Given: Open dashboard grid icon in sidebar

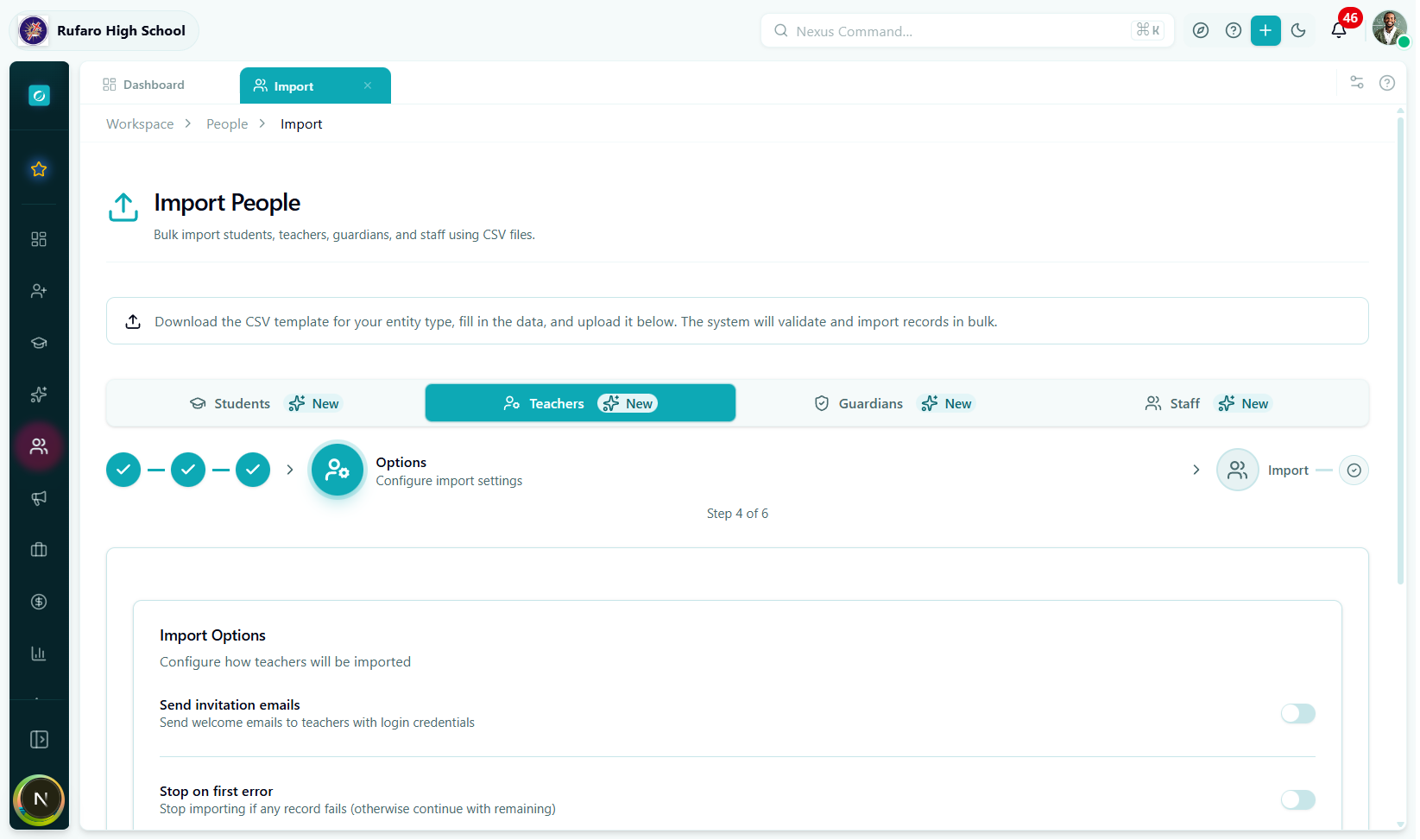Looking at the screenshot, I should (x=39, y=239).
